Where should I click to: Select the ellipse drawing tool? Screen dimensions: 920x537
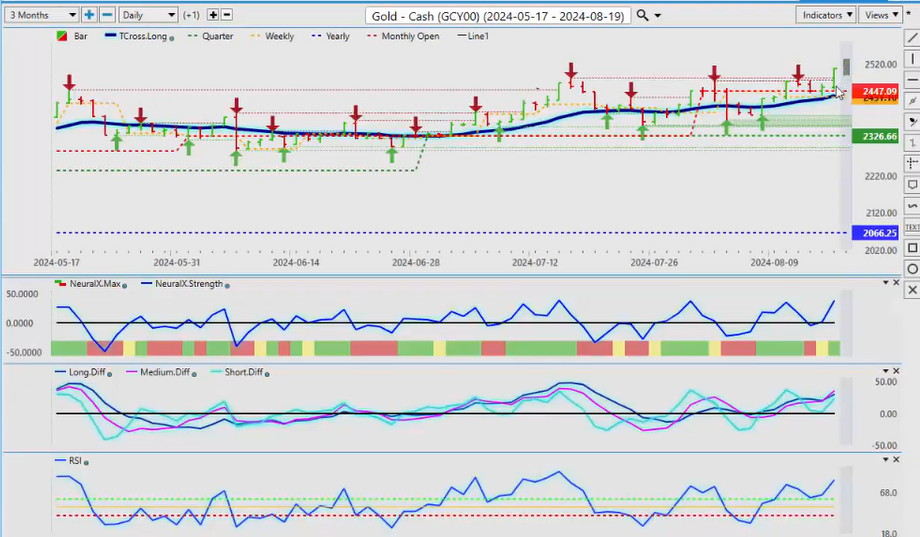point(911,269)
